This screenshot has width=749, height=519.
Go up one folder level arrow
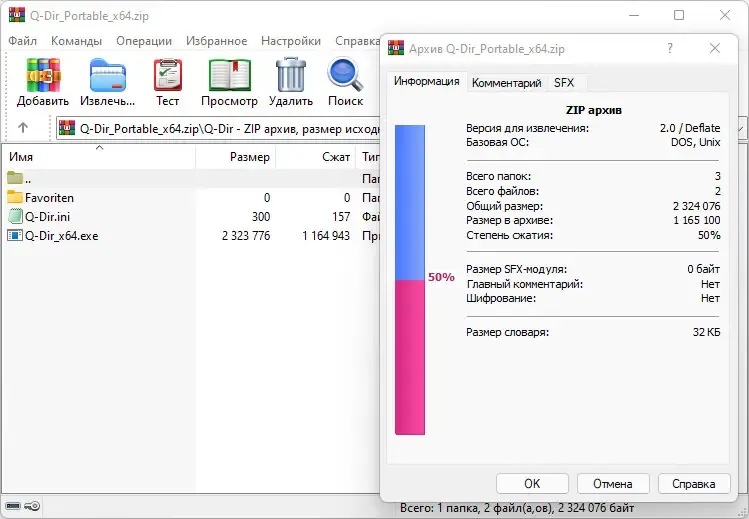(23, 127)
